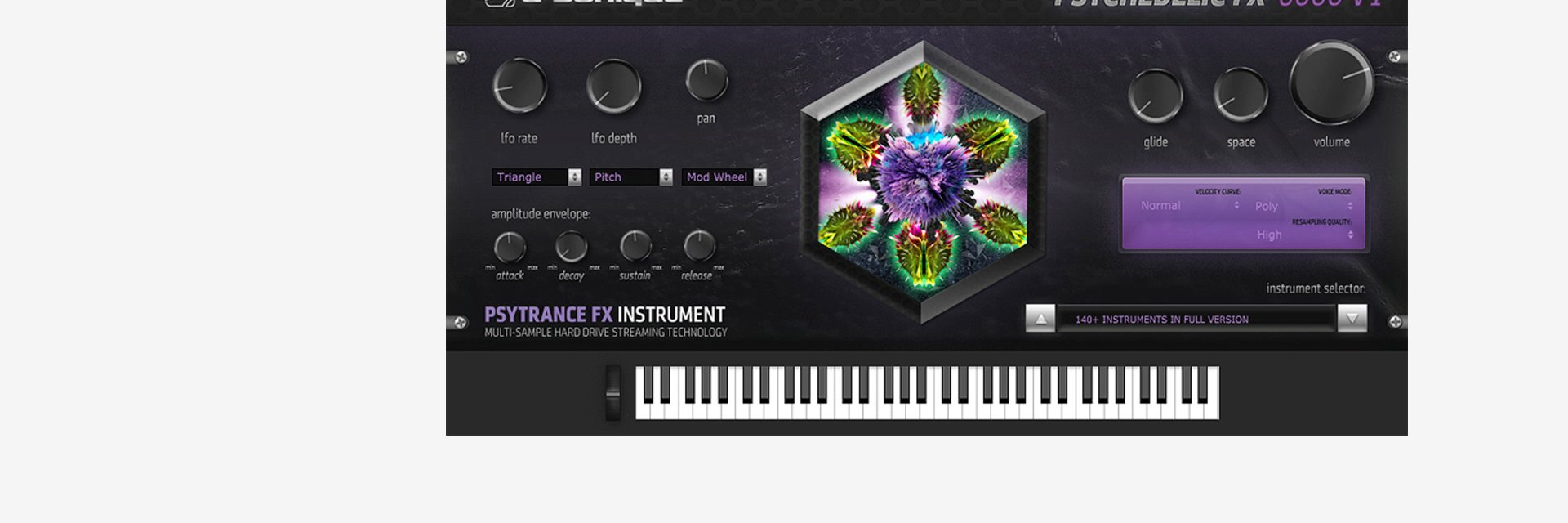Click the Mod Wheel dropdown stepper arrows
The image size is (1568, 523).
coord(760,177)
